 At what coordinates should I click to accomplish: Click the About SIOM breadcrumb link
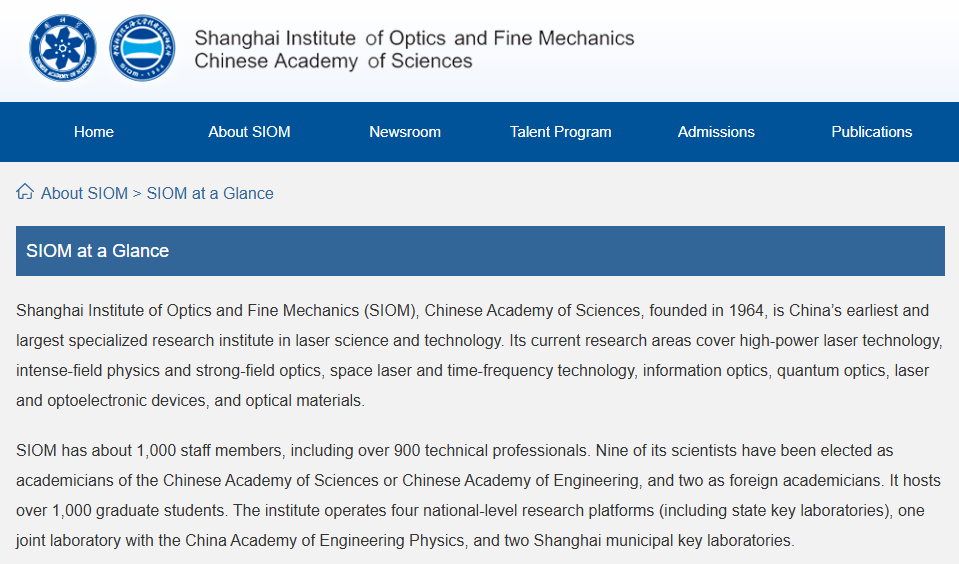pyautogui.click(x=84, y=193)
